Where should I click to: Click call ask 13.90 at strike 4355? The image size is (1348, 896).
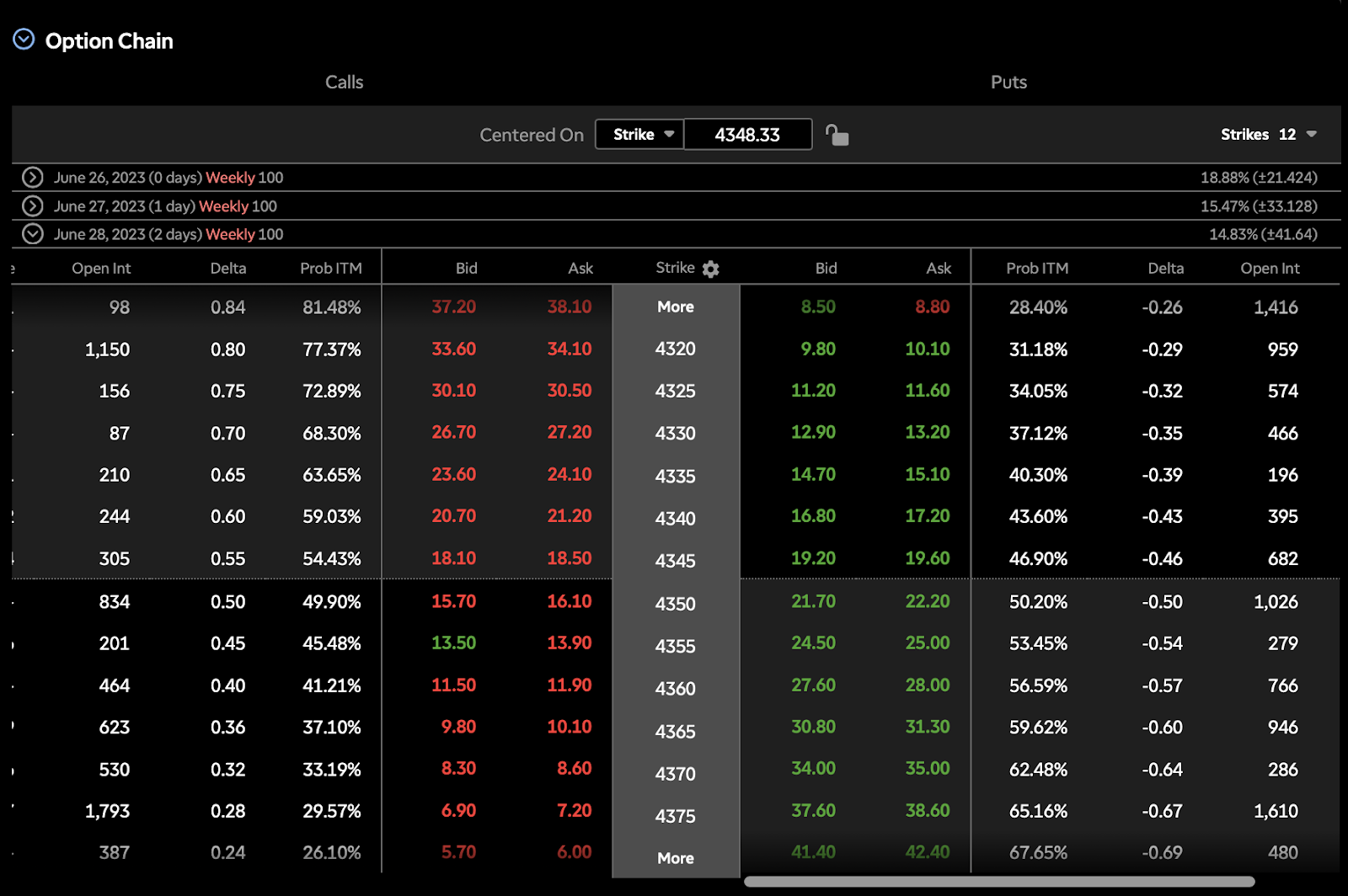click(x=570, y=643)
